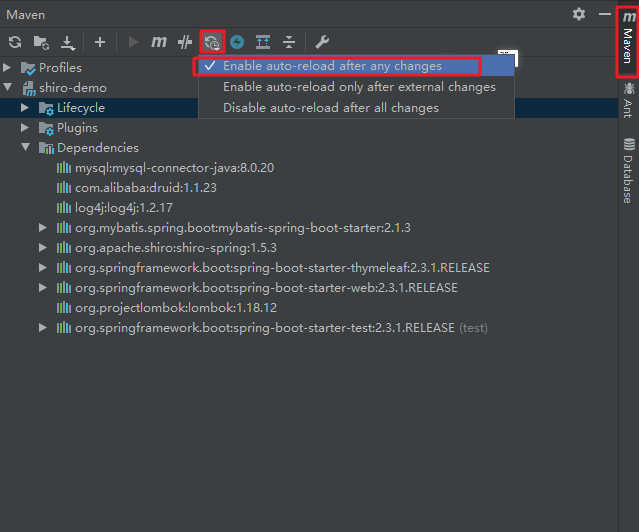The width and height of the screenshot is (639, 532).
Task: Click the shiro-demo Maven module icon
Action: click(x=29, y=88)
